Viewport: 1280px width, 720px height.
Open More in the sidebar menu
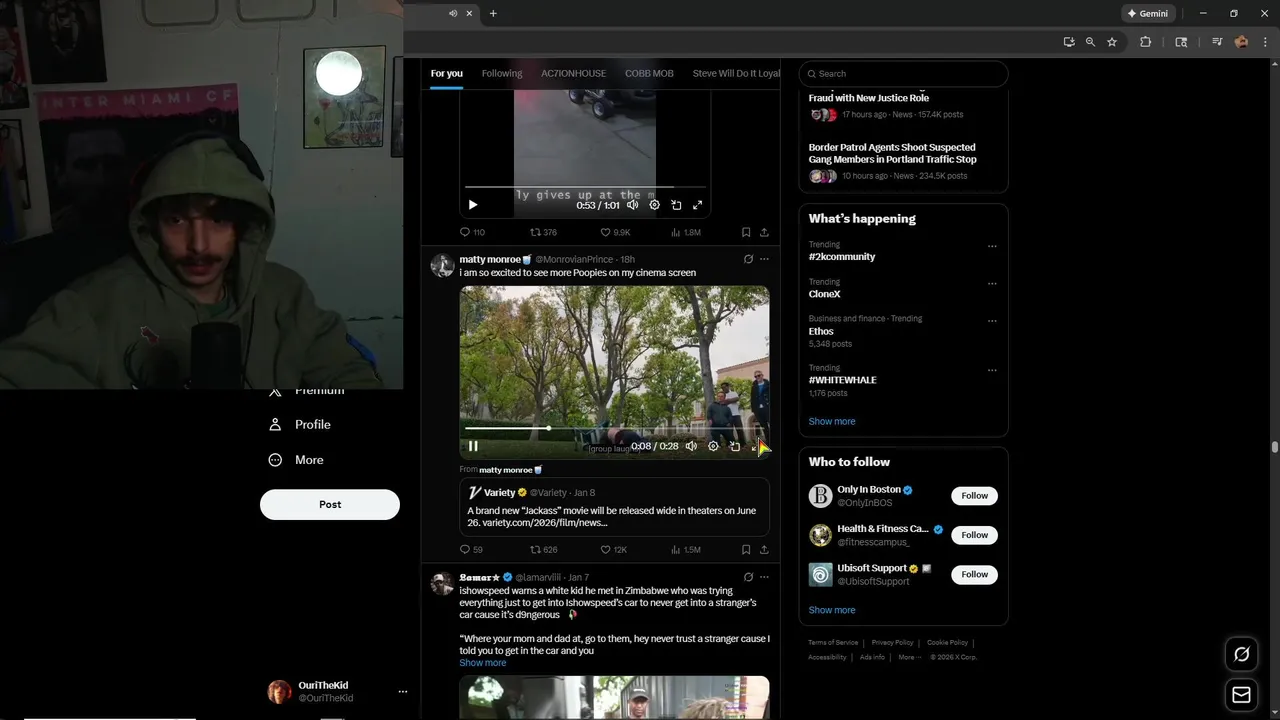(296, 460)
